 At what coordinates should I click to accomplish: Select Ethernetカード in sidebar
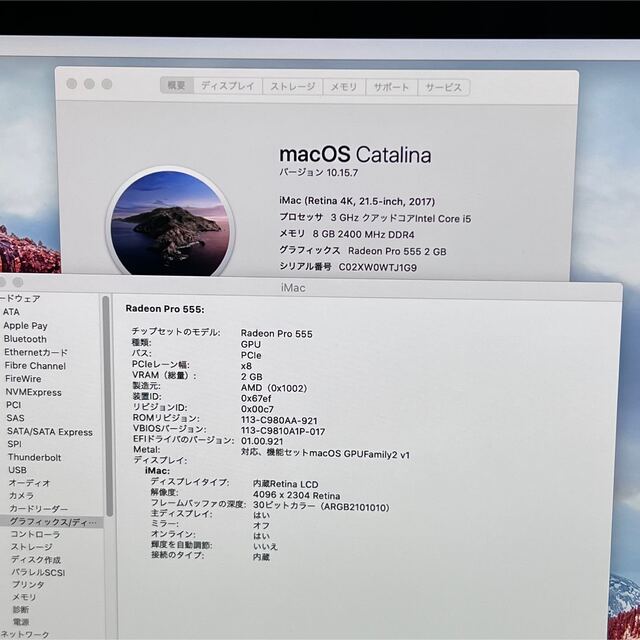tap(36, 352)
